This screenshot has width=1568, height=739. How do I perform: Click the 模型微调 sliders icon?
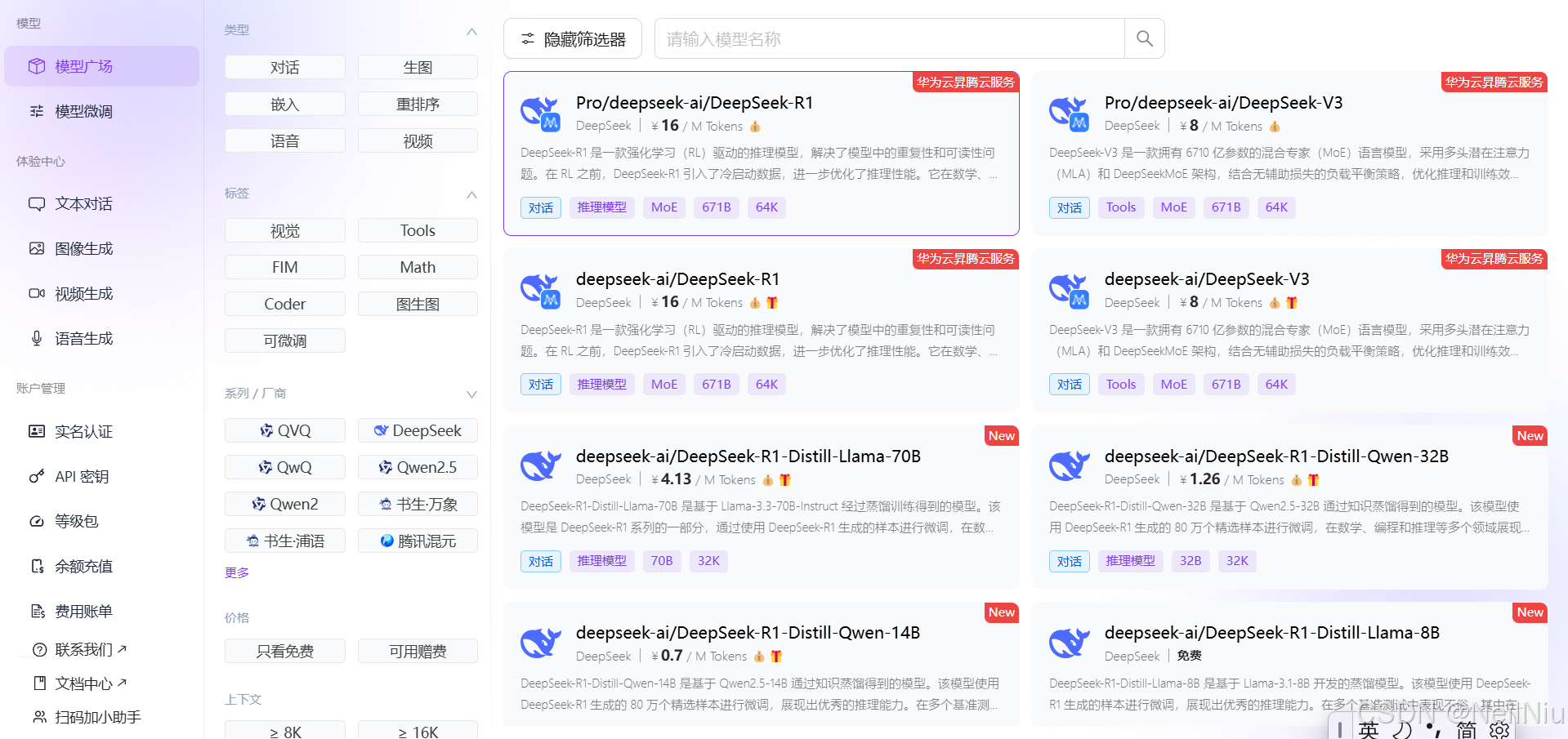[x=37, y=111]
